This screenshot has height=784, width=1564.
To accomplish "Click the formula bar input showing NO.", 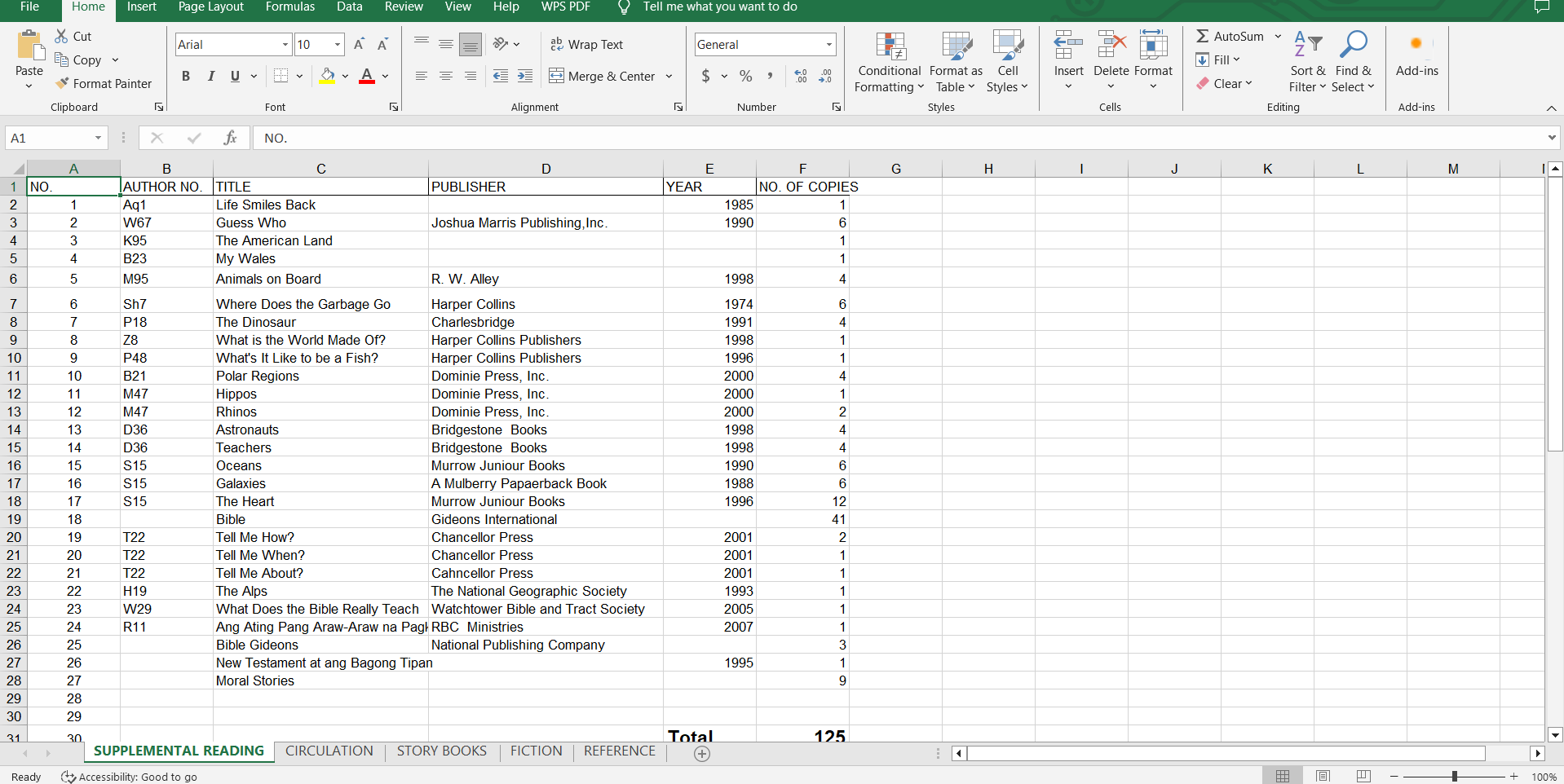I will (x=897, y=138).
